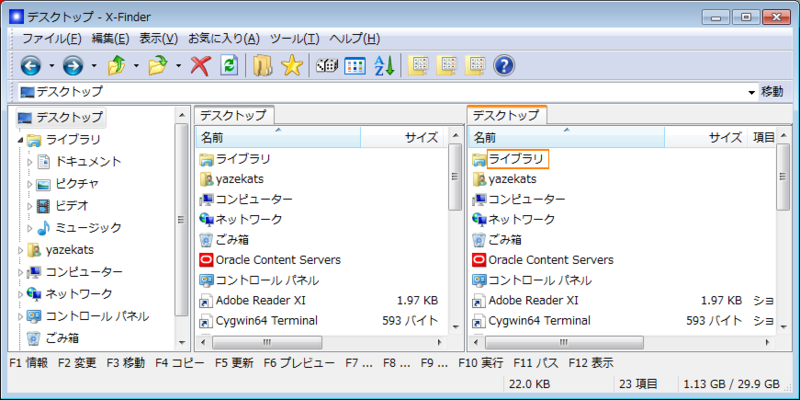
Task: Select Oracle Content Servers in left pane
Action: tap(270, 260)
